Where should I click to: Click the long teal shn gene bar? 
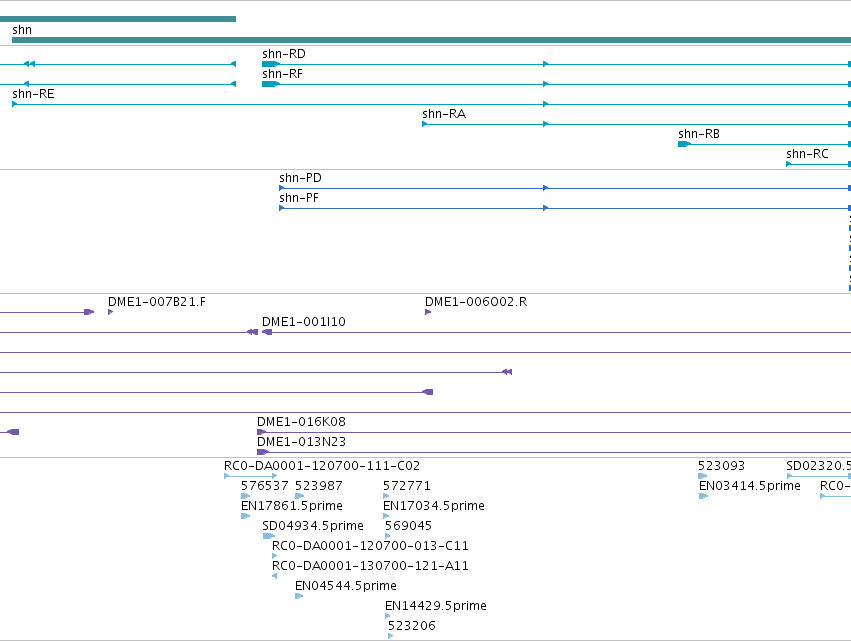click(x=431, y=40)
